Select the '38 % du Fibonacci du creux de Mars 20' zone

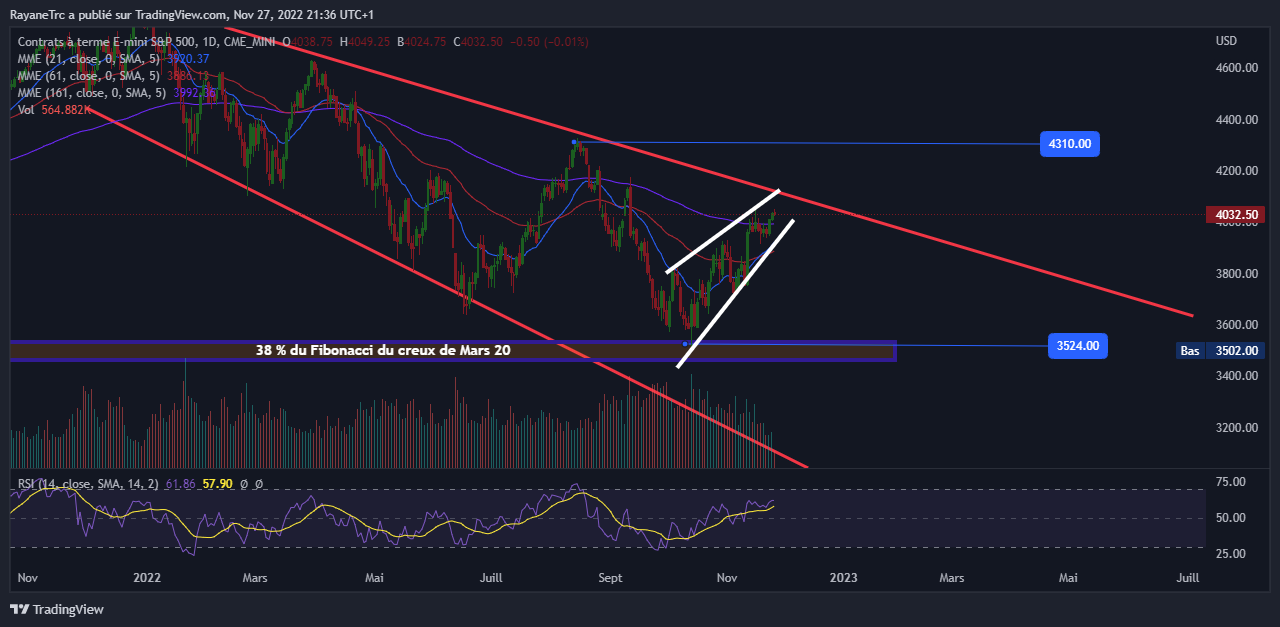pos(453,350)
